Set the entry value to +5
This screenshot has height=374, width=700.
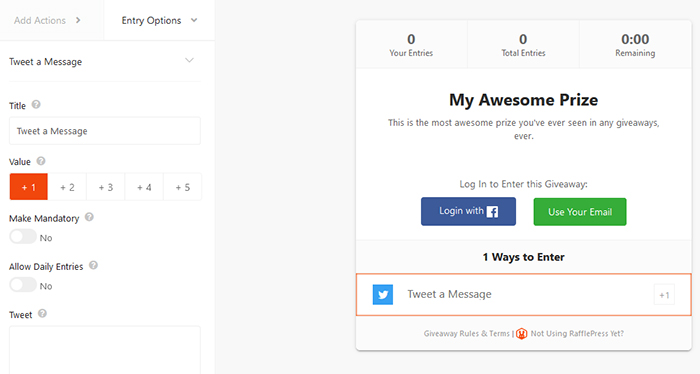point(182,187)
